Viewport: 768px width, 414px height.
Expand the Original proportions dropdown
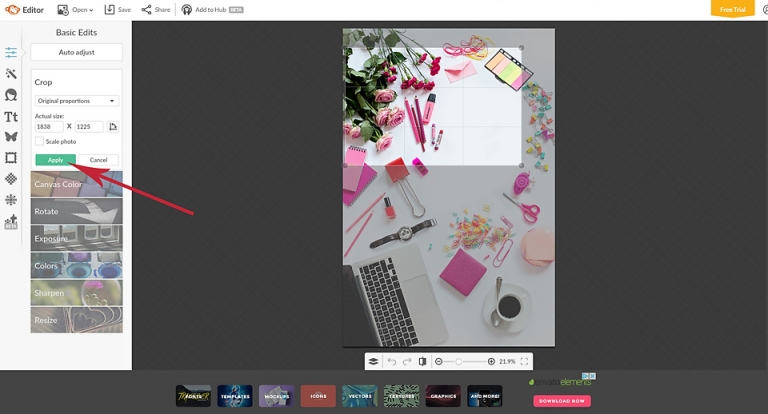(x=77, y=101)
